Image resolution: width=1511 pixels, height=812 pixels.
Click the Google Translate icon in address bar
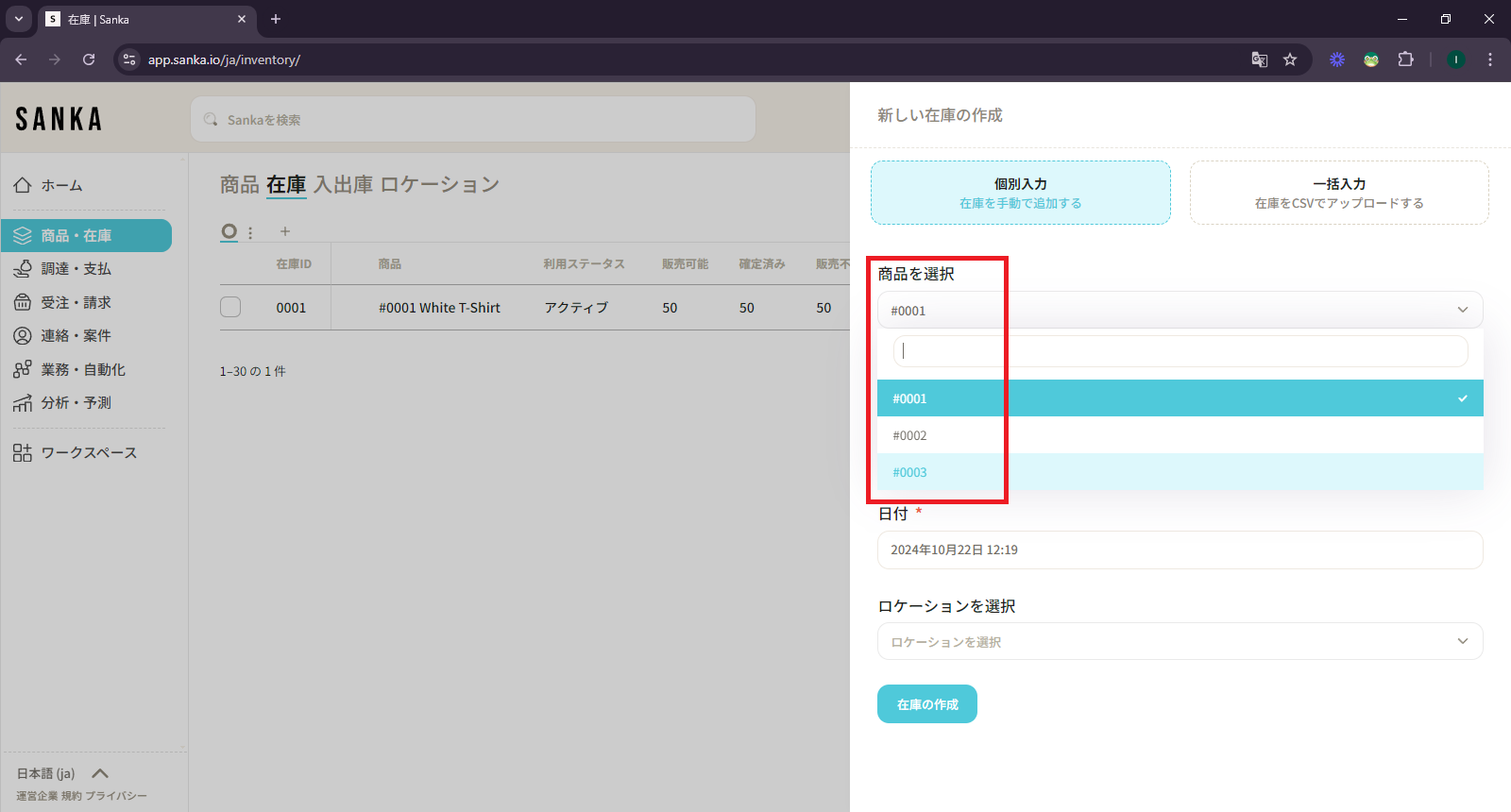coord(1259,59)
